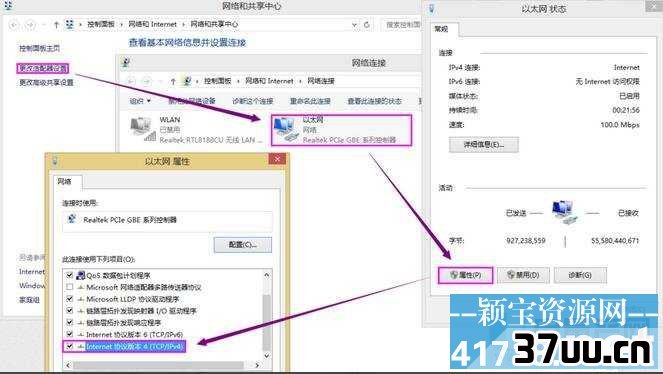Go back in 网络连接 window
The height and width of the screenshot is (374, 663).
132,81
